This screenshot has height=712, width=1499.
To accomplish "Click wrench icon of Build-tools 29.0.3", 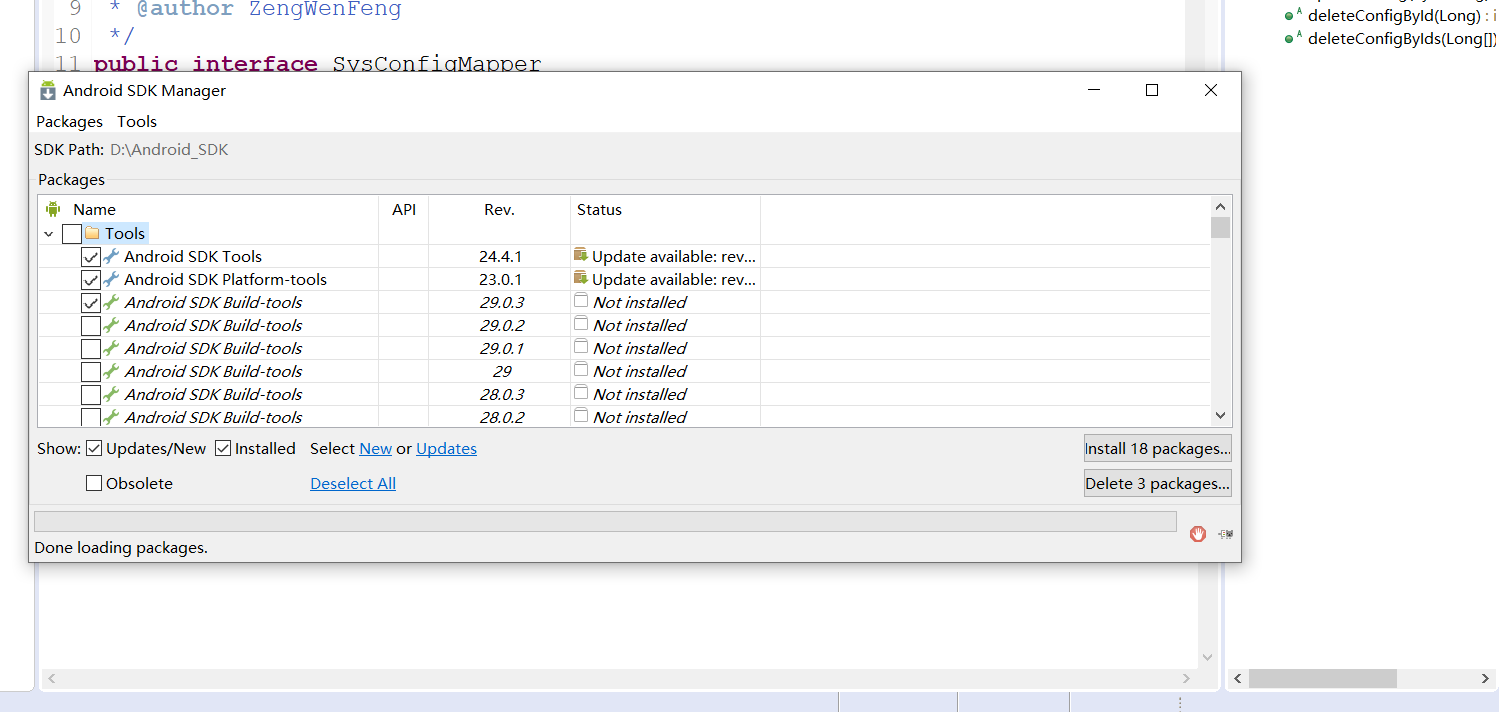I will [x=111, y=302].
